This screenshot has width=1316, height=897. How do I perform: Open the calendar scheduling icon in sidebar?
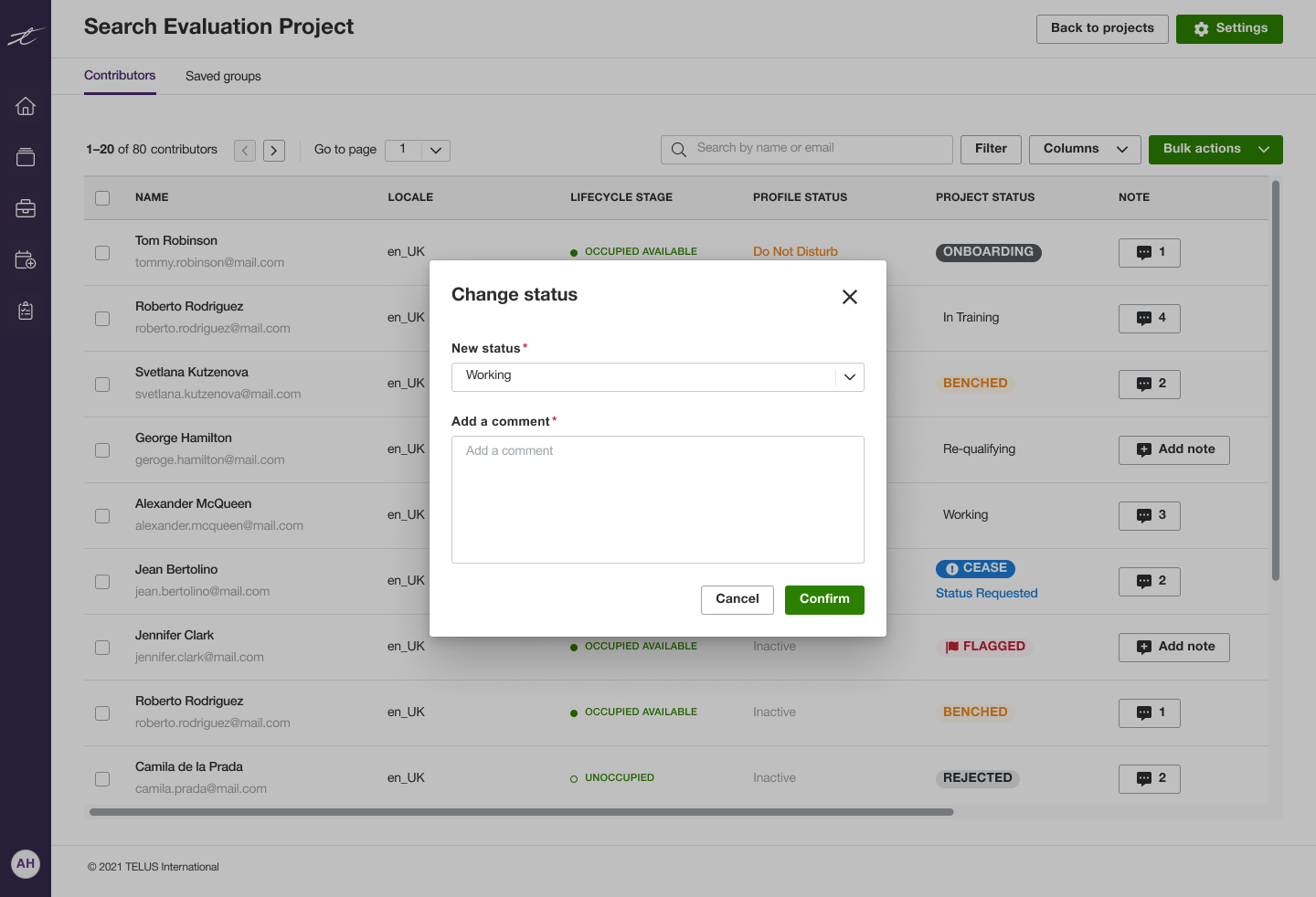point(25,259)
